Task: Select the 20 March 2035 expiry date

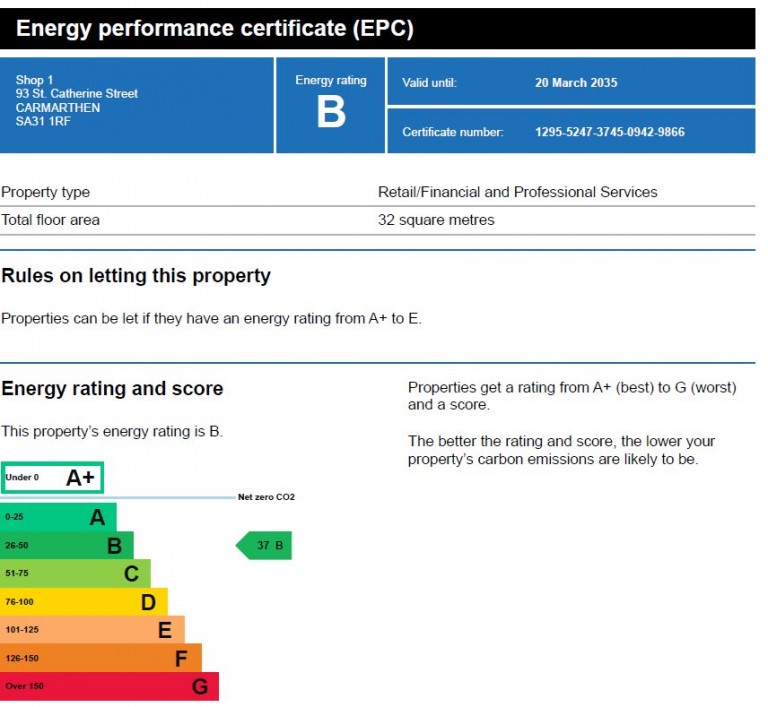Action: tap(576, 83)
